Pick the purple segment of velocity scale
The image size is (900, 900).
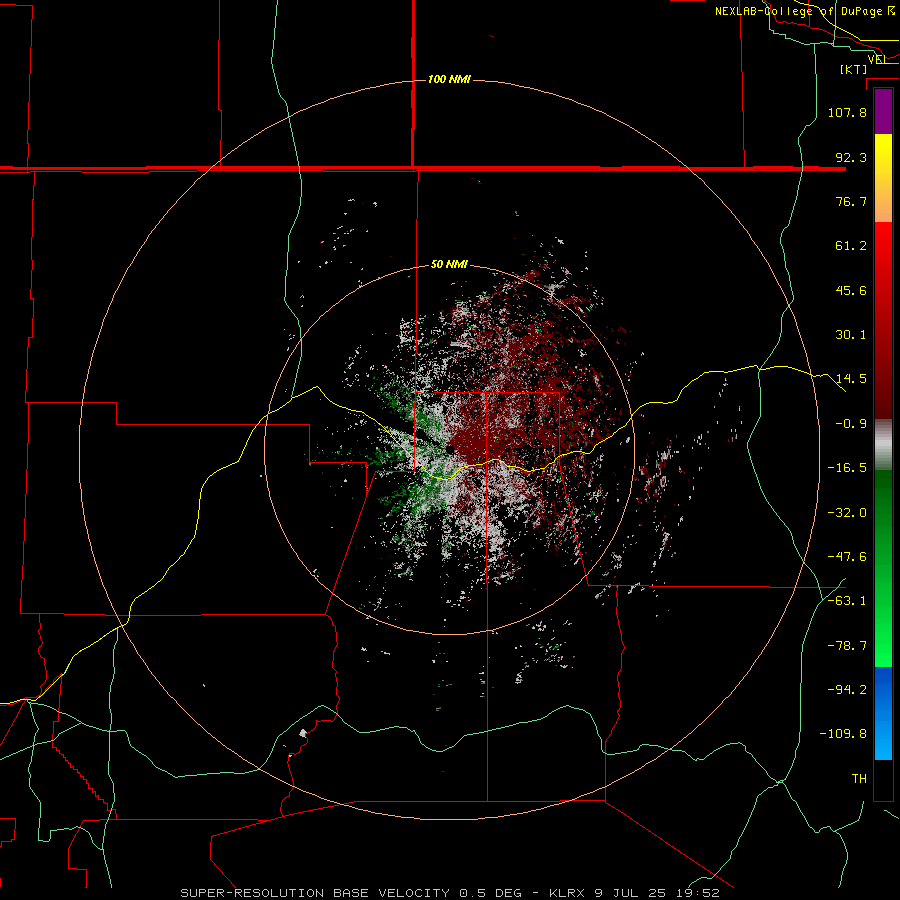[883, 111]
